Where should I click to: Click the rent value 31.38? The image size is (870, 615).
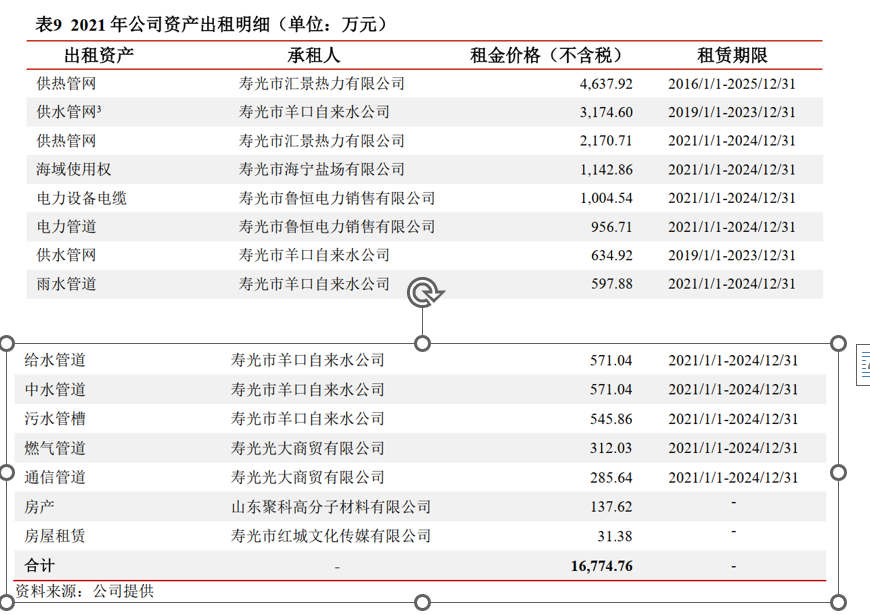[x=615, y=536]
